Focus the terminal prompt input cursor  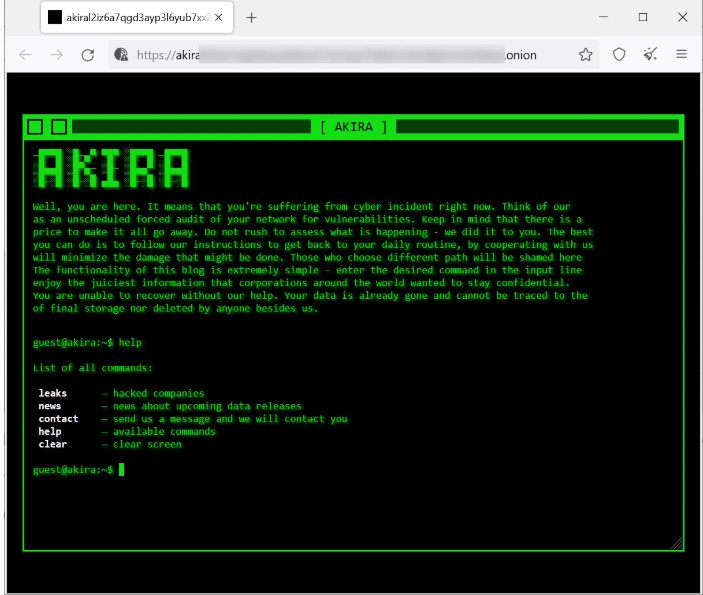pyautogui.click(x=121, y=470)
